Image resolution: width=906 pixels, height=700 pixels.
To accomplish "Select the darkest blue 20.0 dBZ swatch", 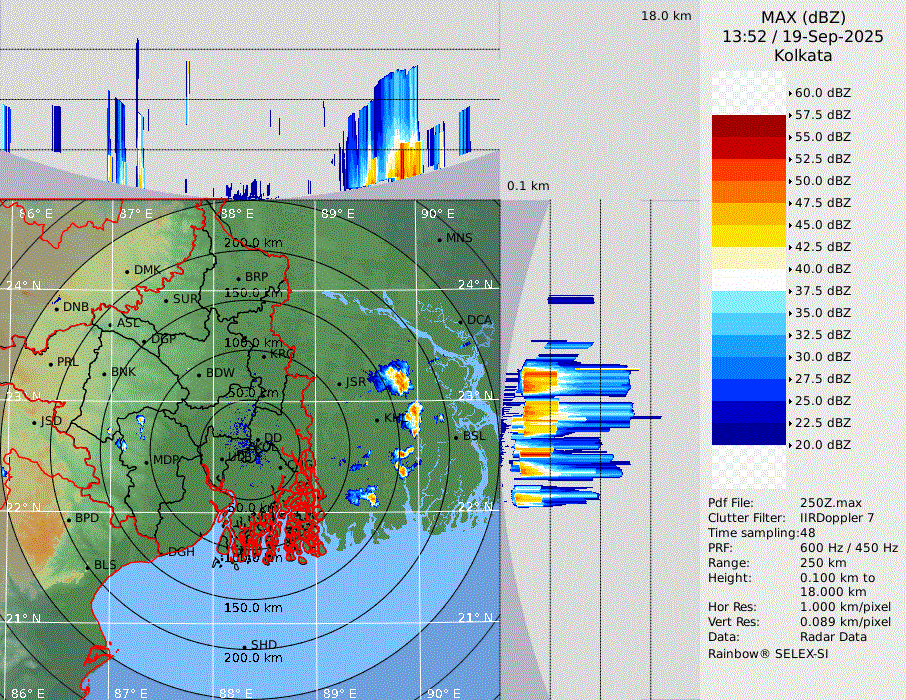I will pyautogui.click(x=749, y=434).
